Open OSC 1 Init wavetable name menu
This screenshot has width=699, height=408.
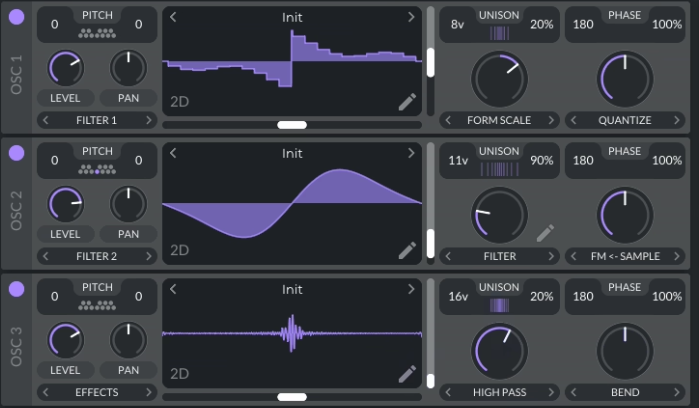click(292, 17)
